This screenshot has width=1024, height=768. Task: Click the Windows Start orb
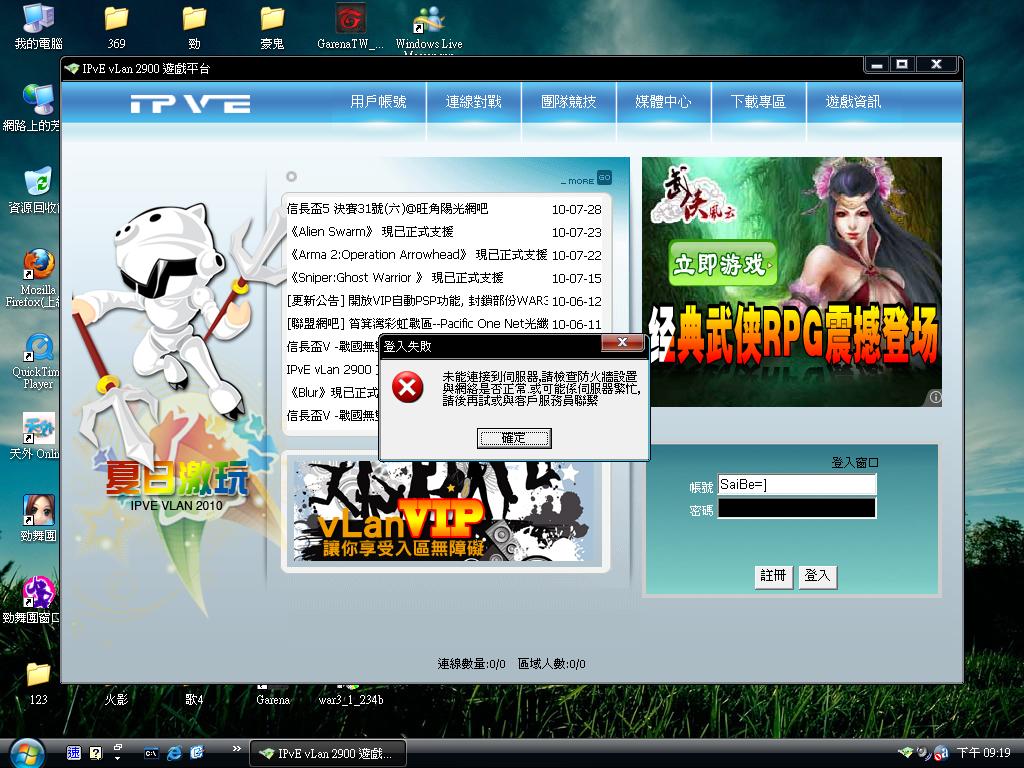tap(24, 751)
